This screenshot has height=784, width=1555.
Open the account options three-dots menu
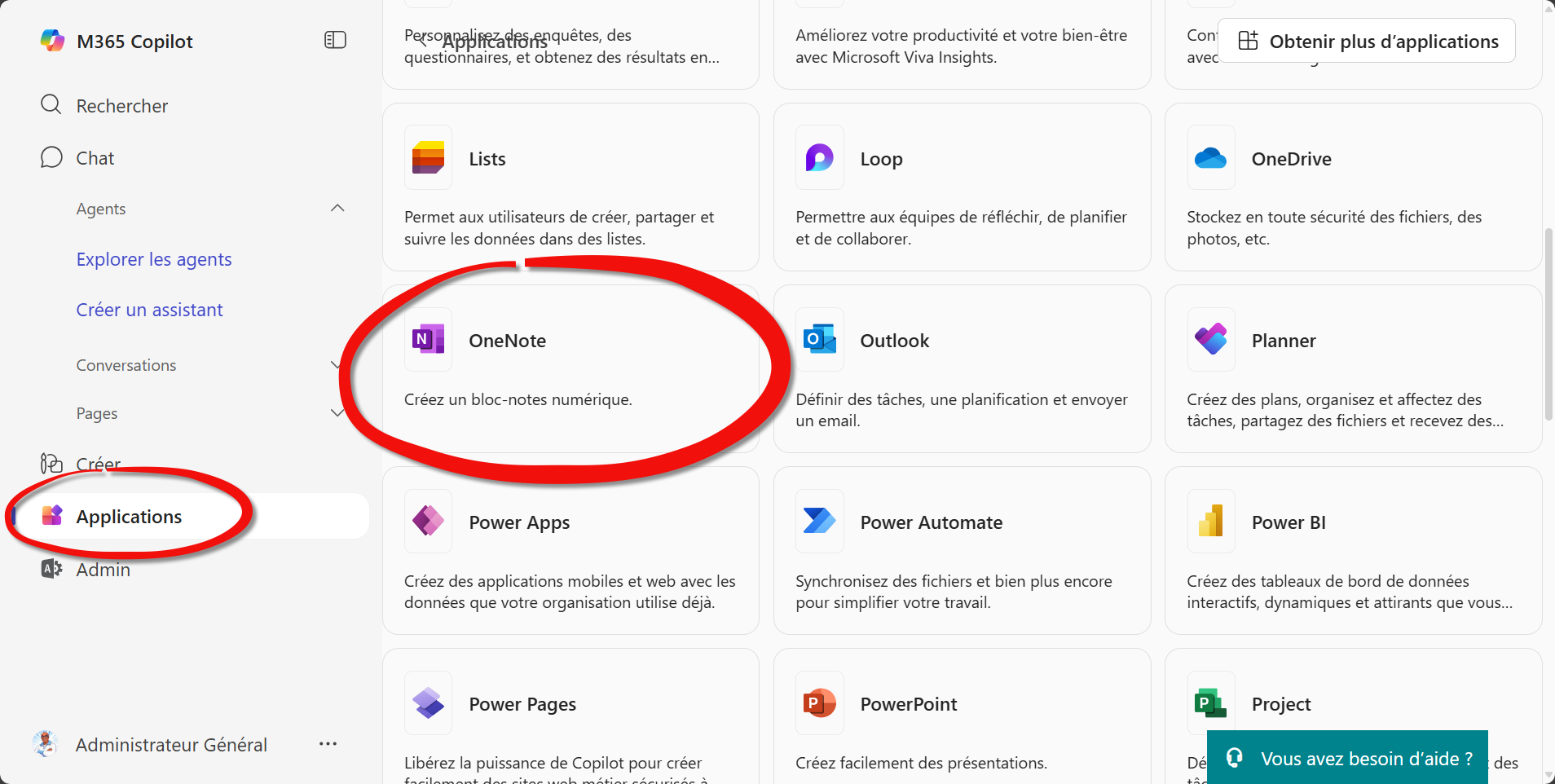click(x=328, y=744)
